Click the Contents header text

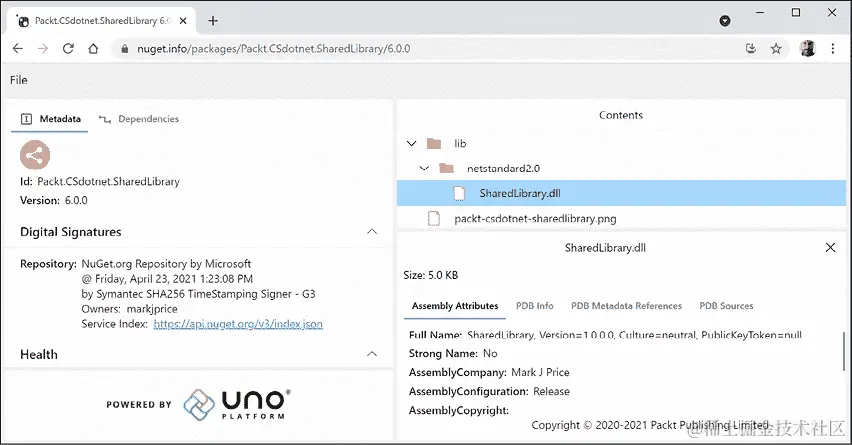click(x=621, y=115)
